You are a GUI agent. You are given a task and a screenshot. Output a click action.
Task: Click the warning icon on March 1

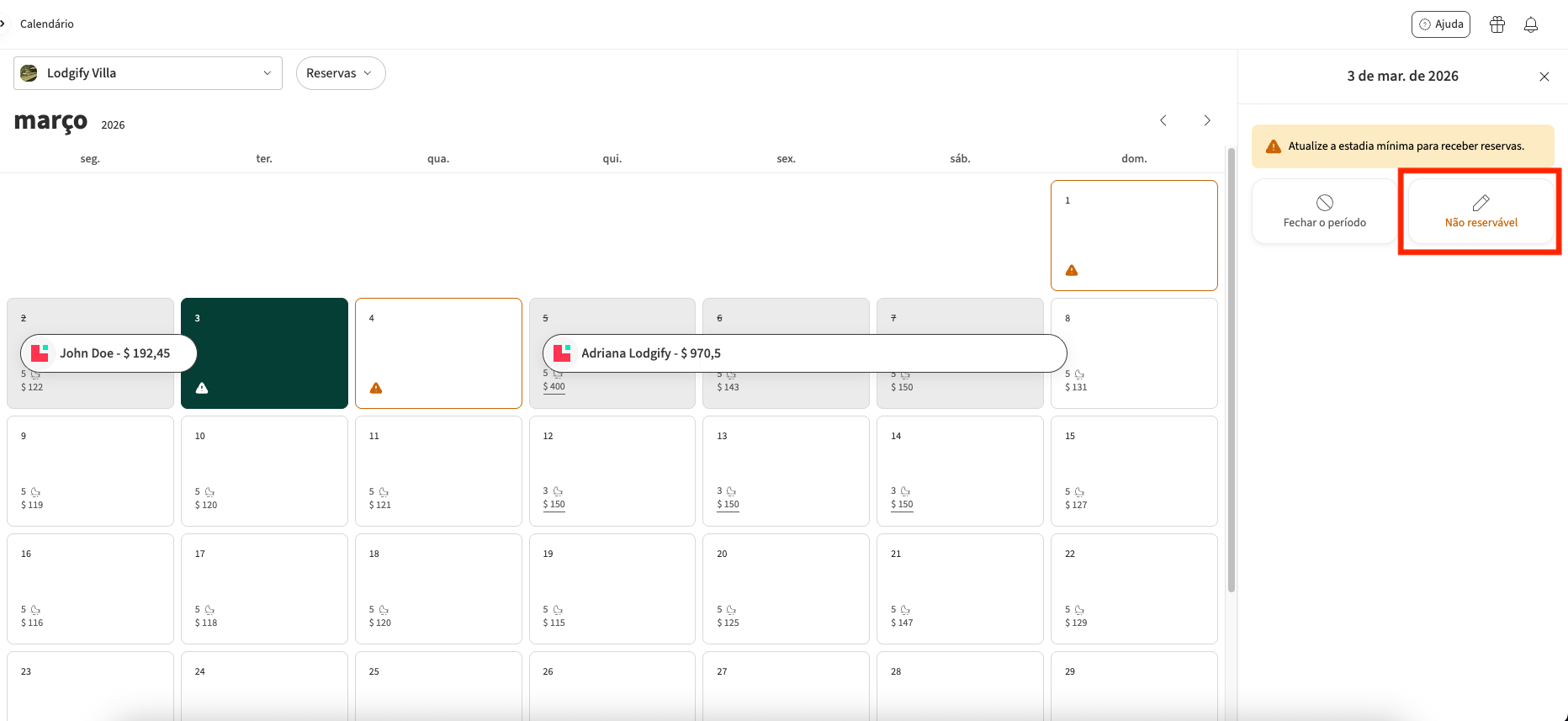coord(1071,270)
